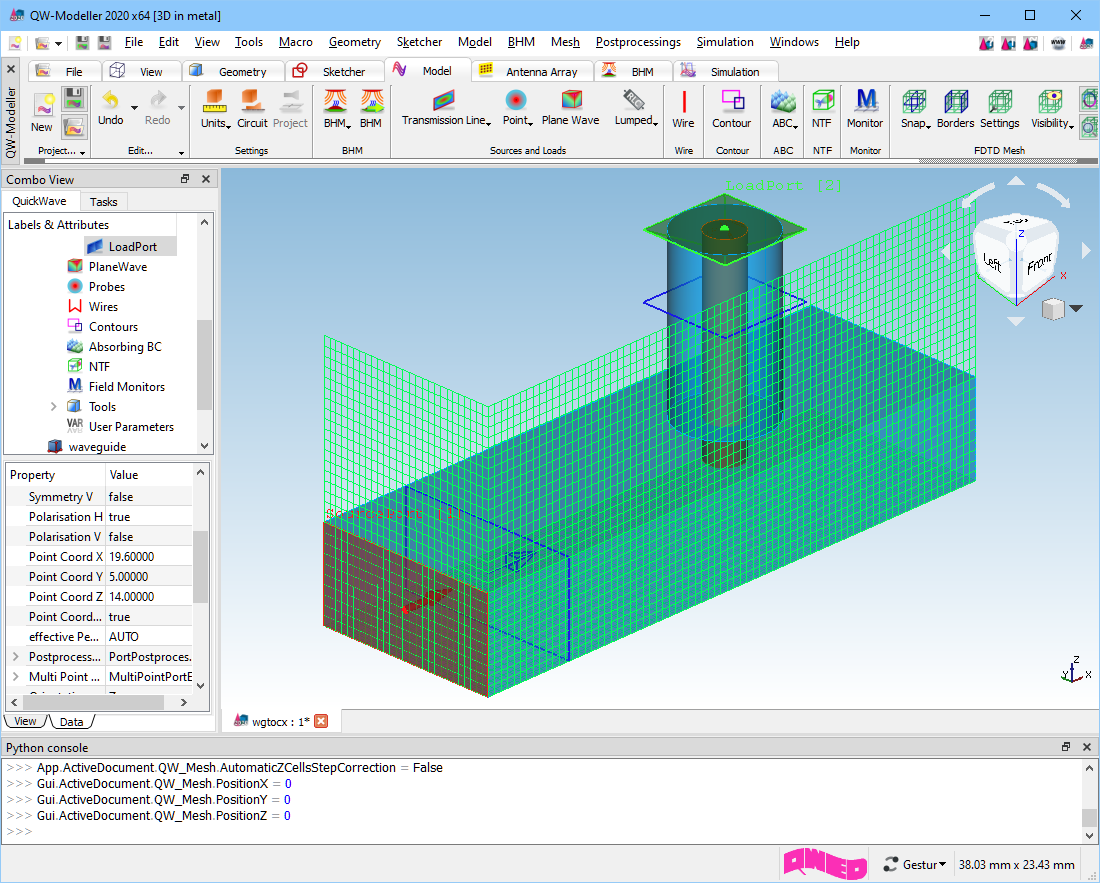Image resolution: width=1100 pixels, height=883 pixels.
Task: Switch to the Antenna Array ribbon tab
Action: [x=532, y=72]
